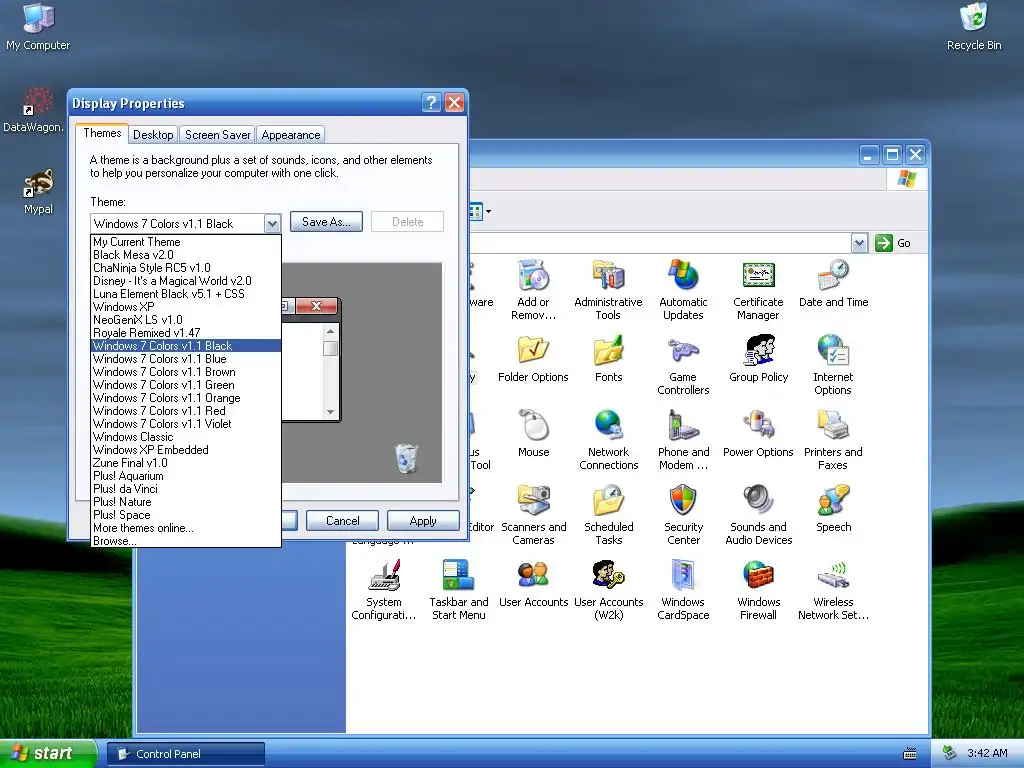
Task: Click Control Panel taskbar button
Action: [185, 754]
